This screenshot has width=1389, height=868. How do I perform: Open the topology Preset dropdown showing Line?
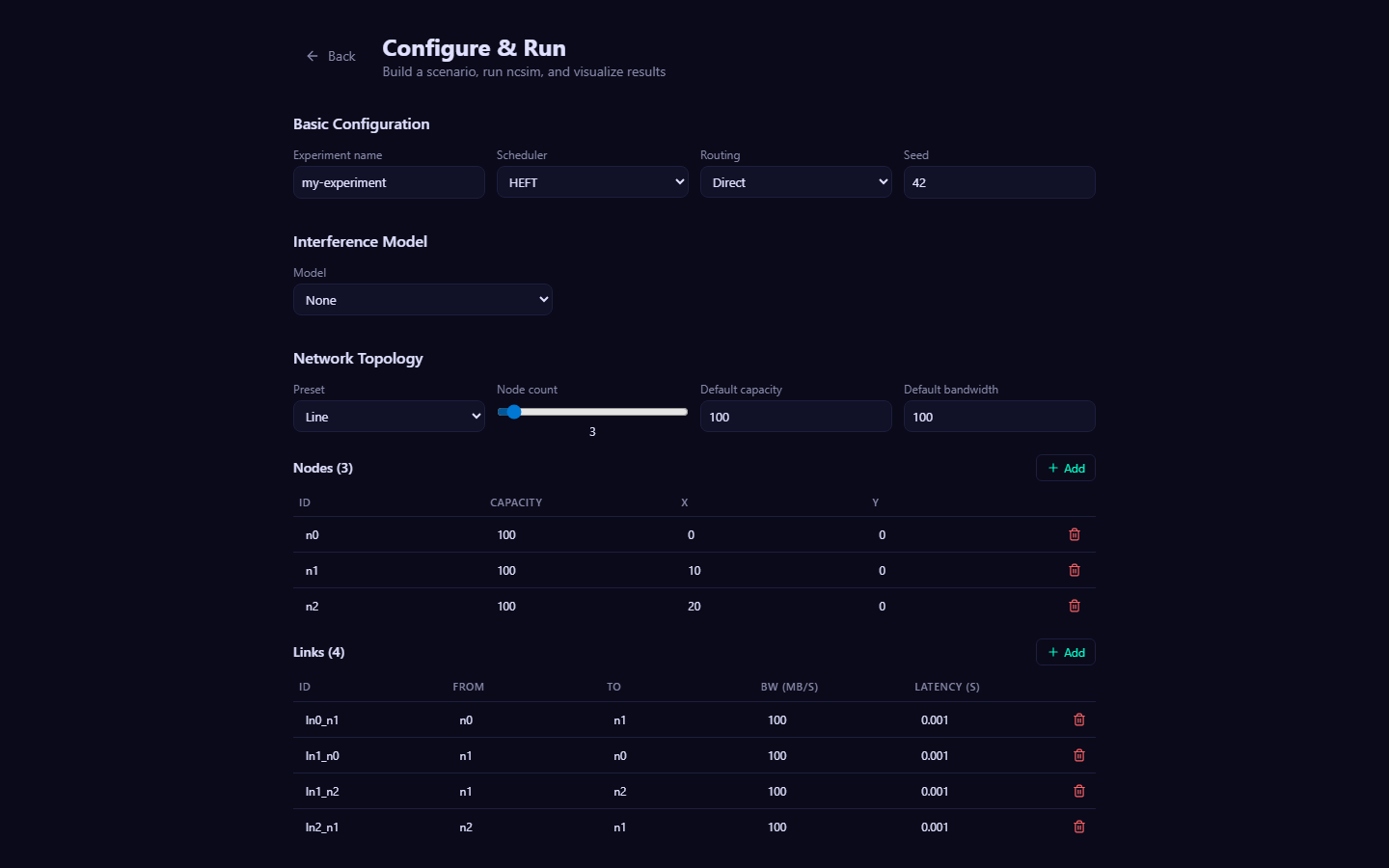point(389,417)
